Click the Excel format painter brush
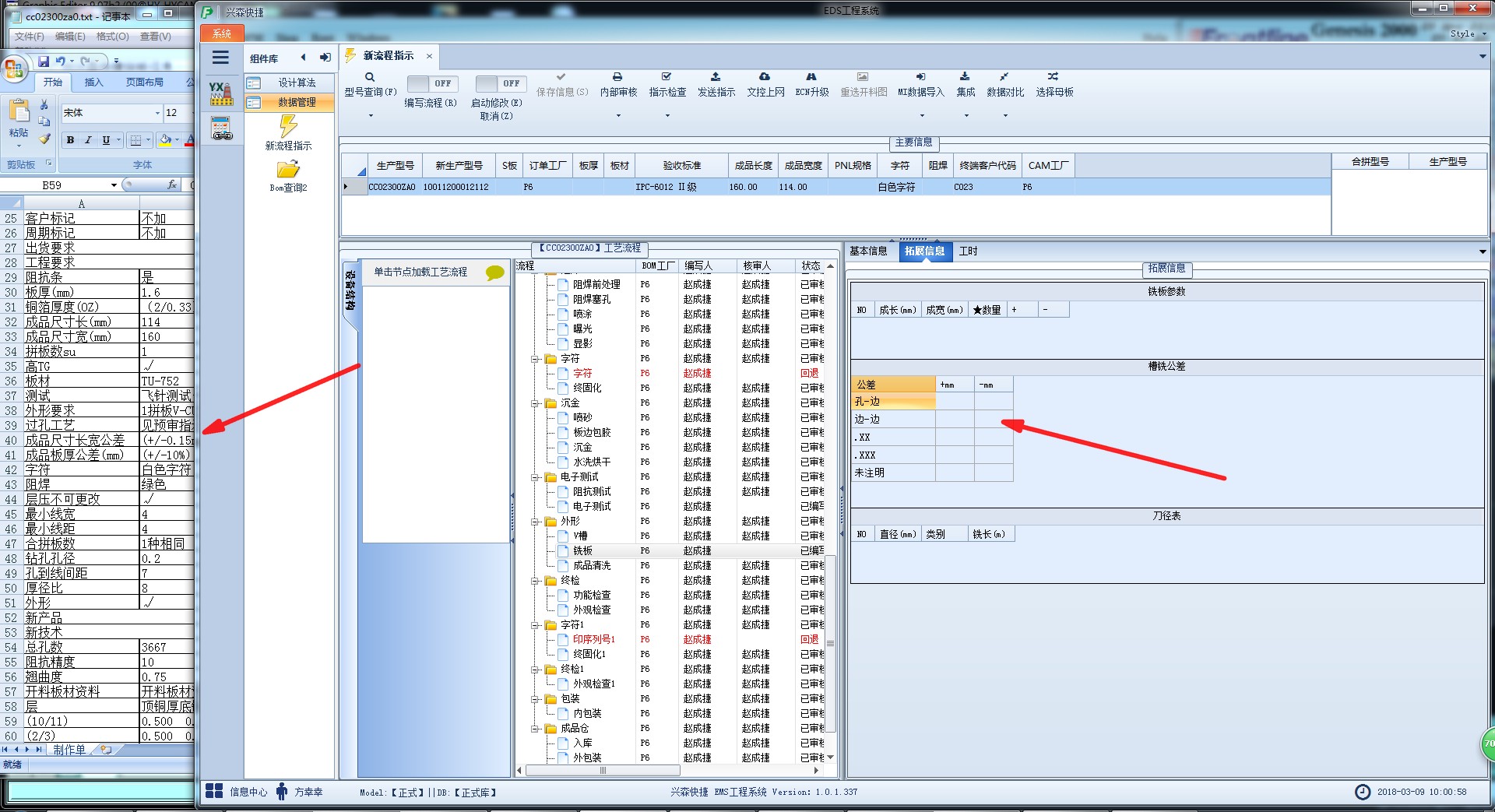Viewport: 1495px width, 812px height. tap(44, 139)
